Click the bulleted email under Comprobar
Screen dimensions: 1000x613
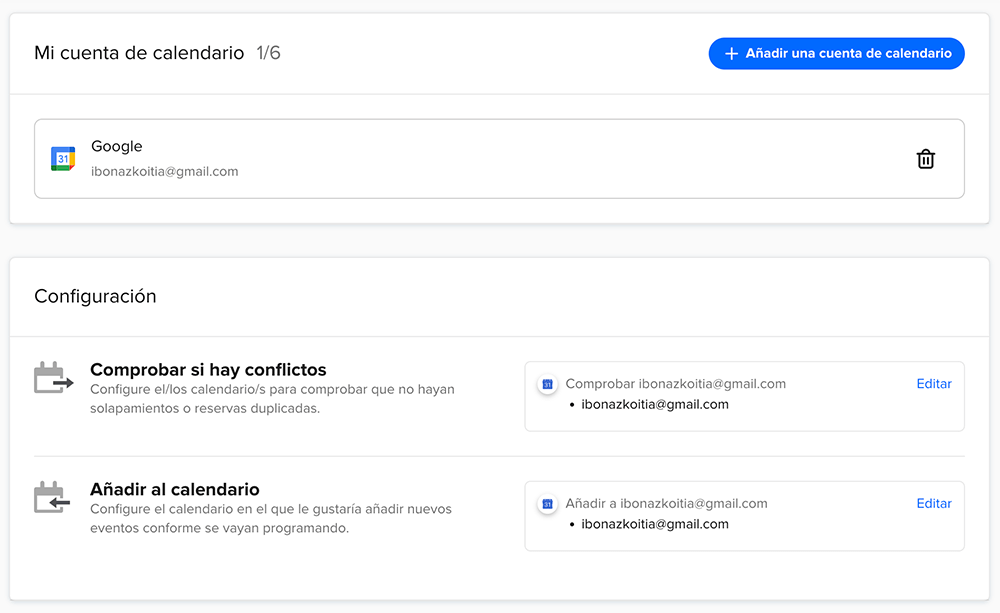[655, 404]
